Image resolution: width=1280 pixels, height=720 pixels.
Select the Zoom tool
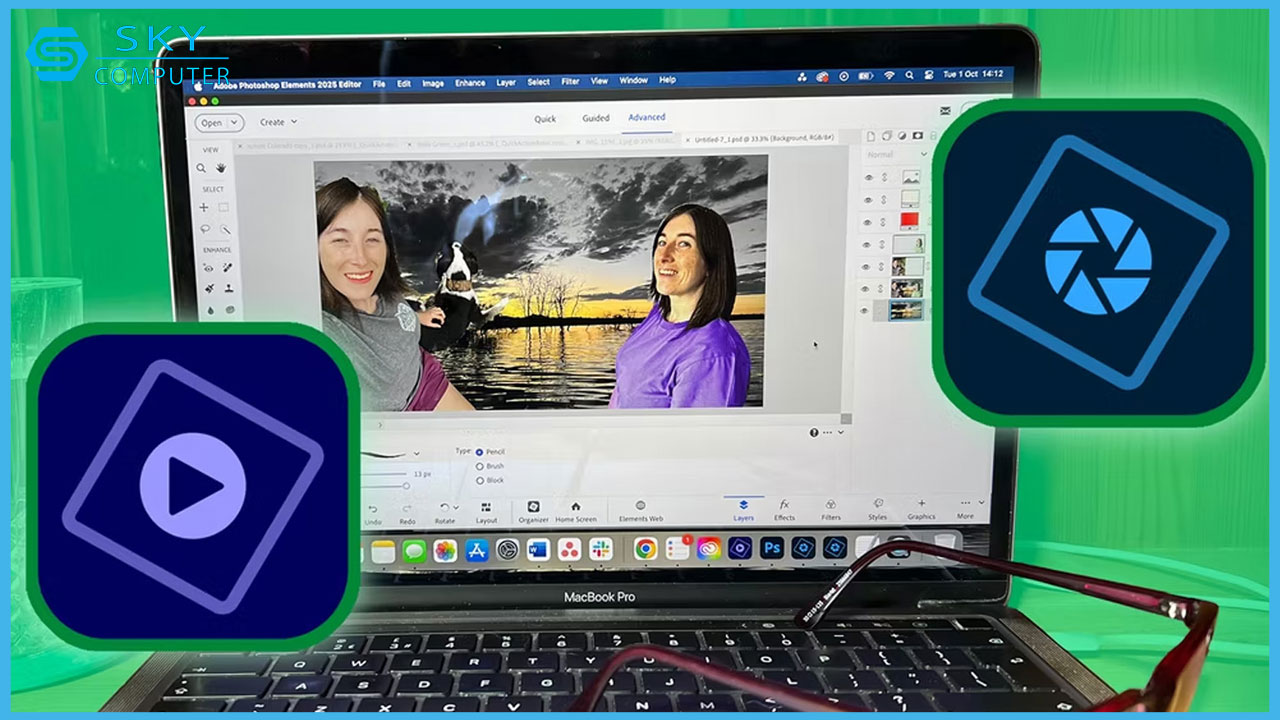pos(202,168)
